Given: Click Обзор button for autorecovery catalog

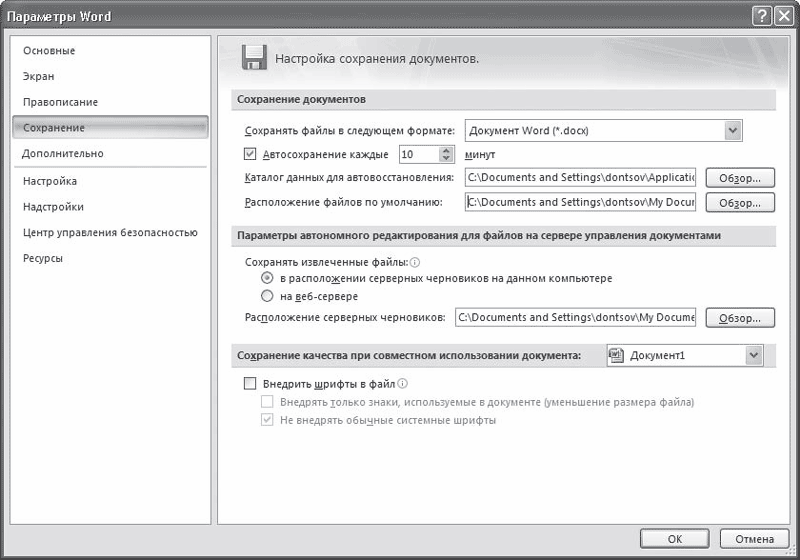Looking at the screenshot, I should [x=740, y=178].
